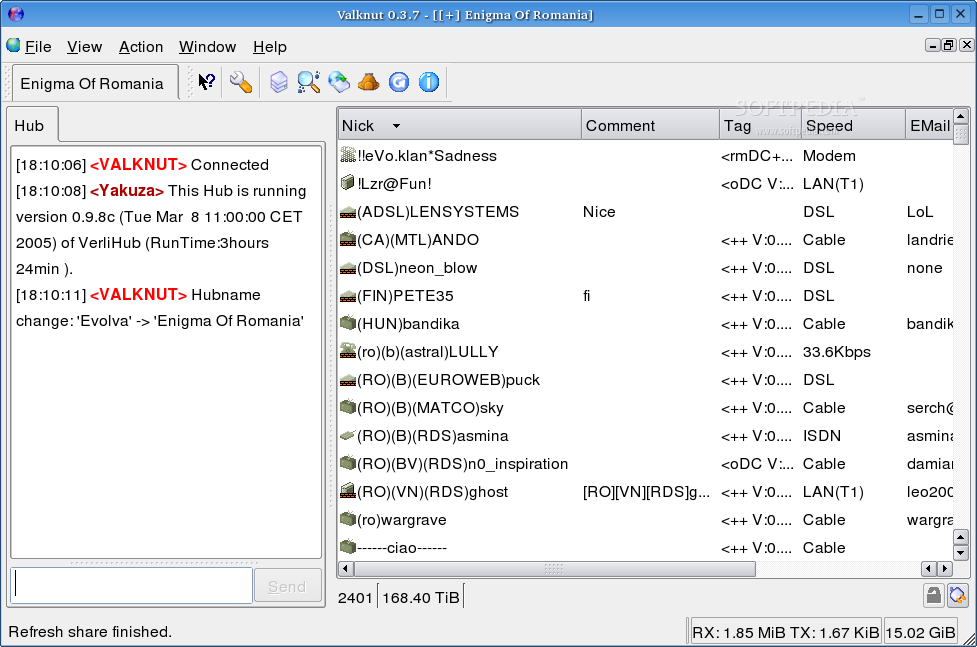Viewport: 977px width, 647px height.
Task: Click '<Yakuza>' name in chat log
Action: click(127, 191)
